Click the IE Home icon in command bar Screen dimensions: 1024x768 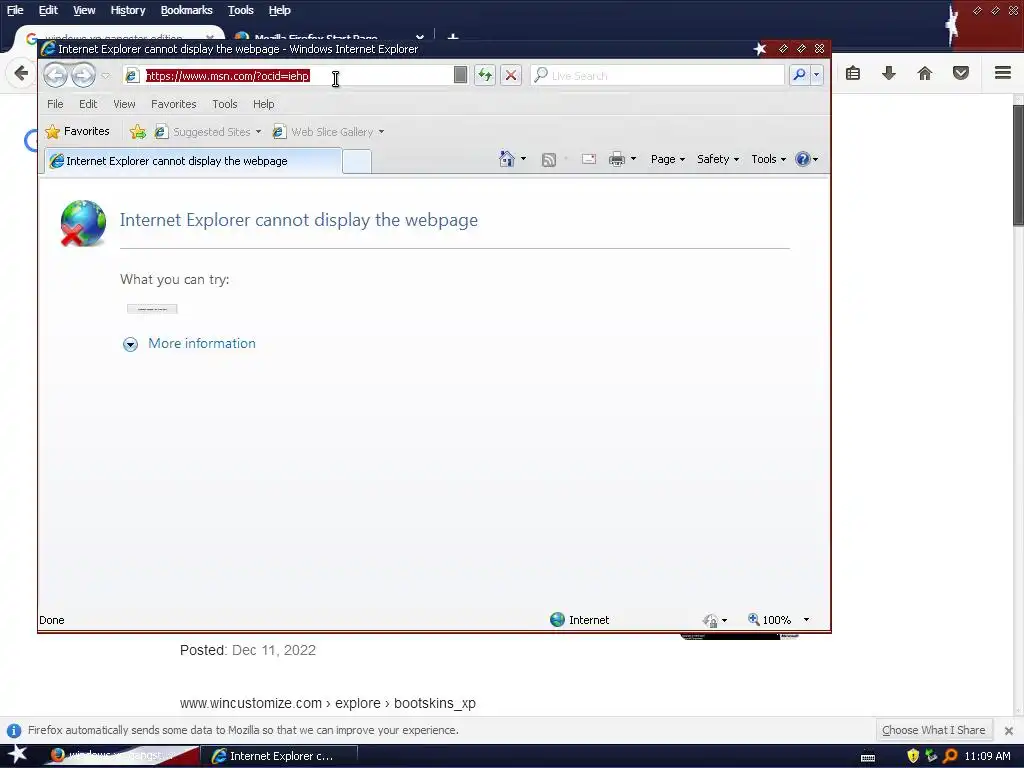coord(507,159)
